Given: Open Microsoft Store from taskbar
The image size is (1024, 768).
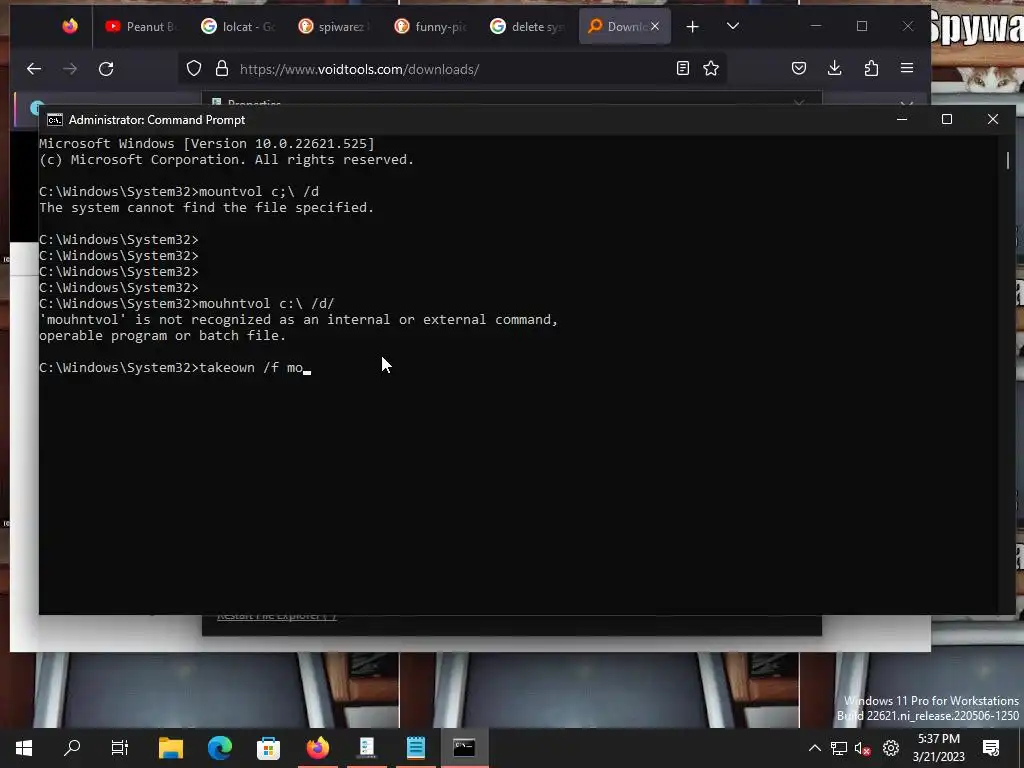Looking at the screenshot, I should [x=268, y=748].
